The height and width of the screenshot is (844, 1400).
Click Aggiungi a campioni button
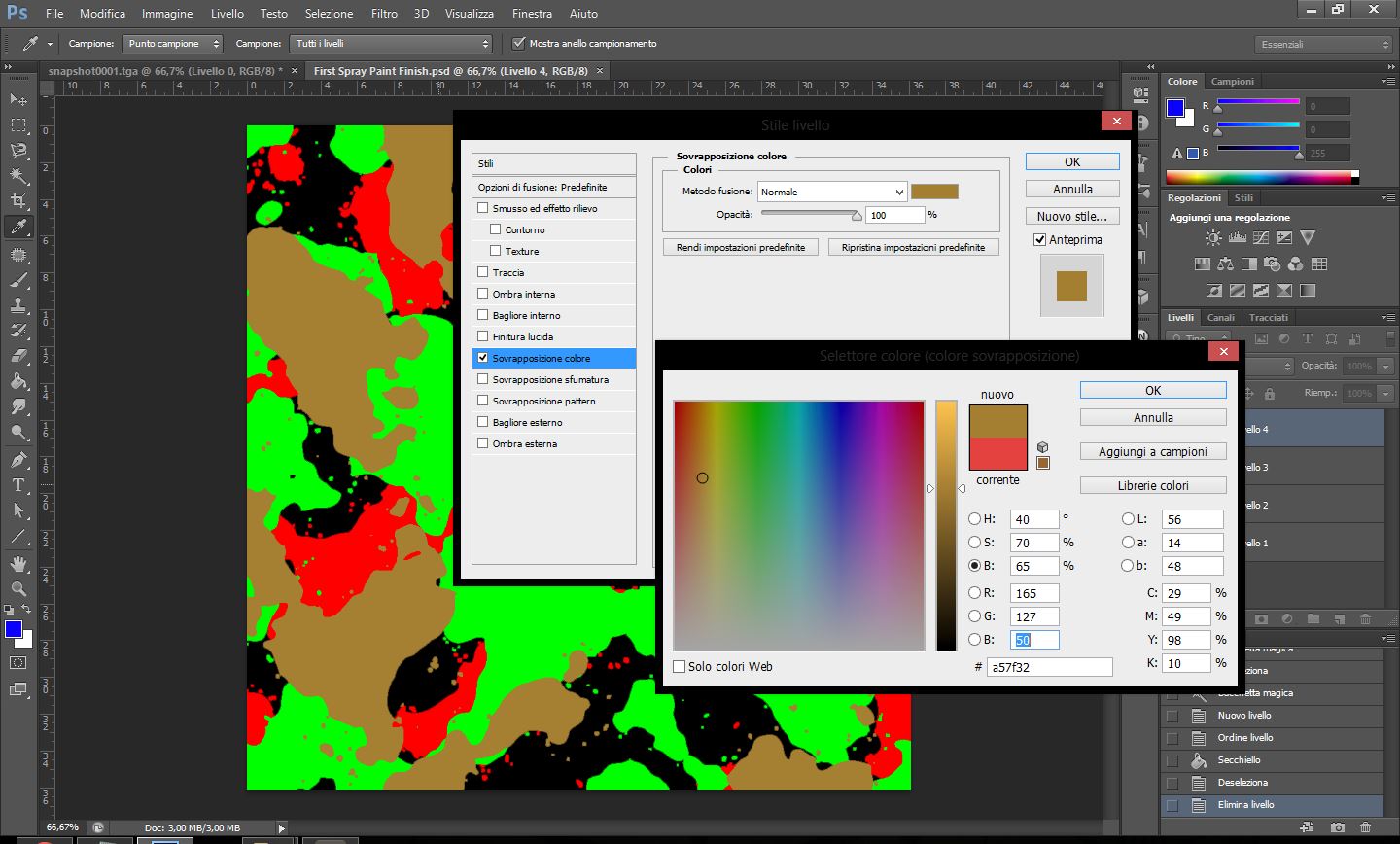tap(1153, 452)
